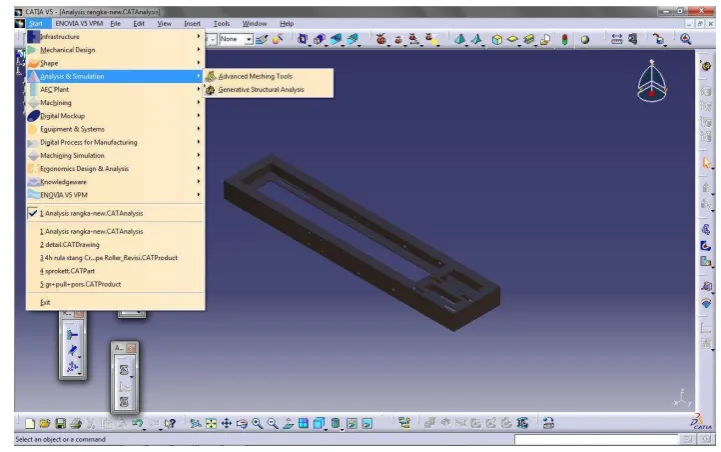Open the ENOVIA V5 VPM menu
The width and height of the screenshot is (721, 452).
tap(79, 23)
